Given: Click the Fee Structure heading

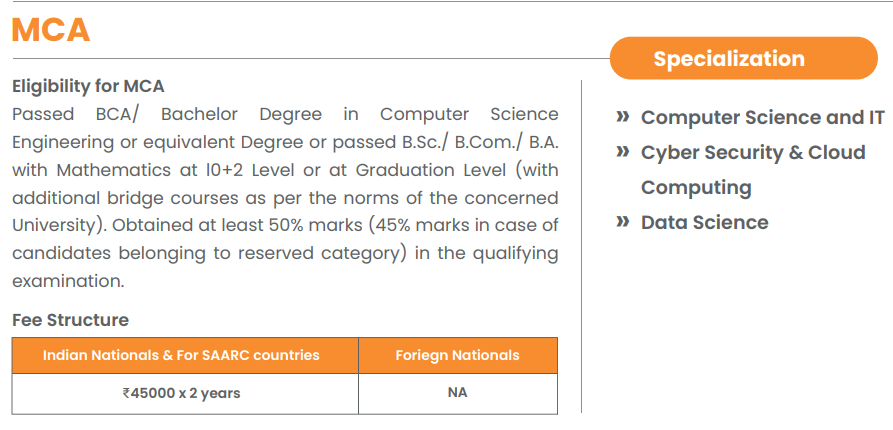Looking at the screenshot, I should point(70,320).
